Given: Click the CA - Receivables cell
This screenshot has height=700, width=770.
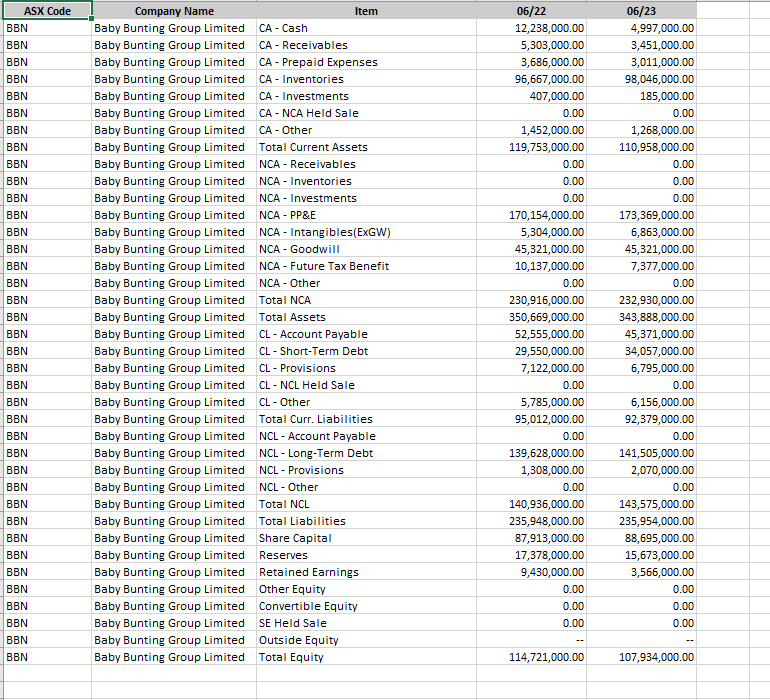Looking at the screenshot, I should tap(366, 45).
